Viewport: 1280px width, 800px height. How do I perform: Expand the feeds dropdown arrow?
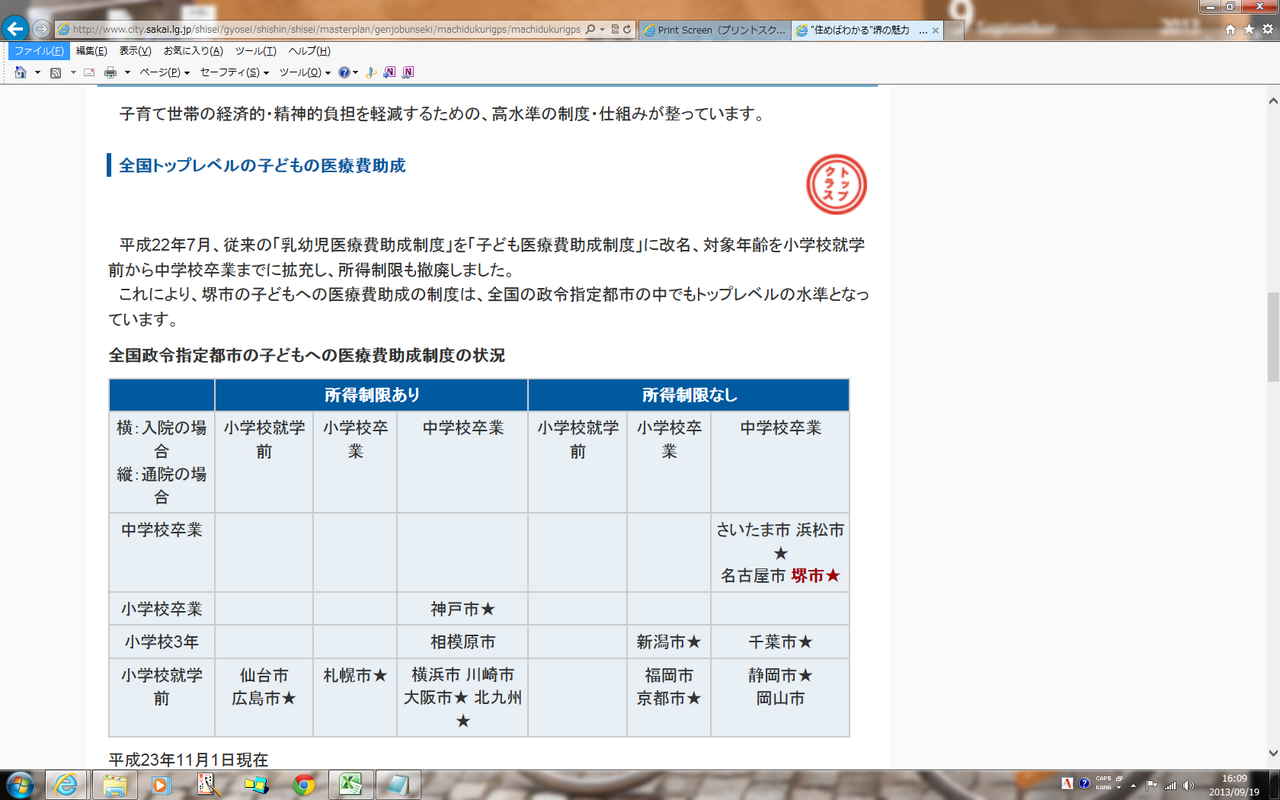pos(73,72)
